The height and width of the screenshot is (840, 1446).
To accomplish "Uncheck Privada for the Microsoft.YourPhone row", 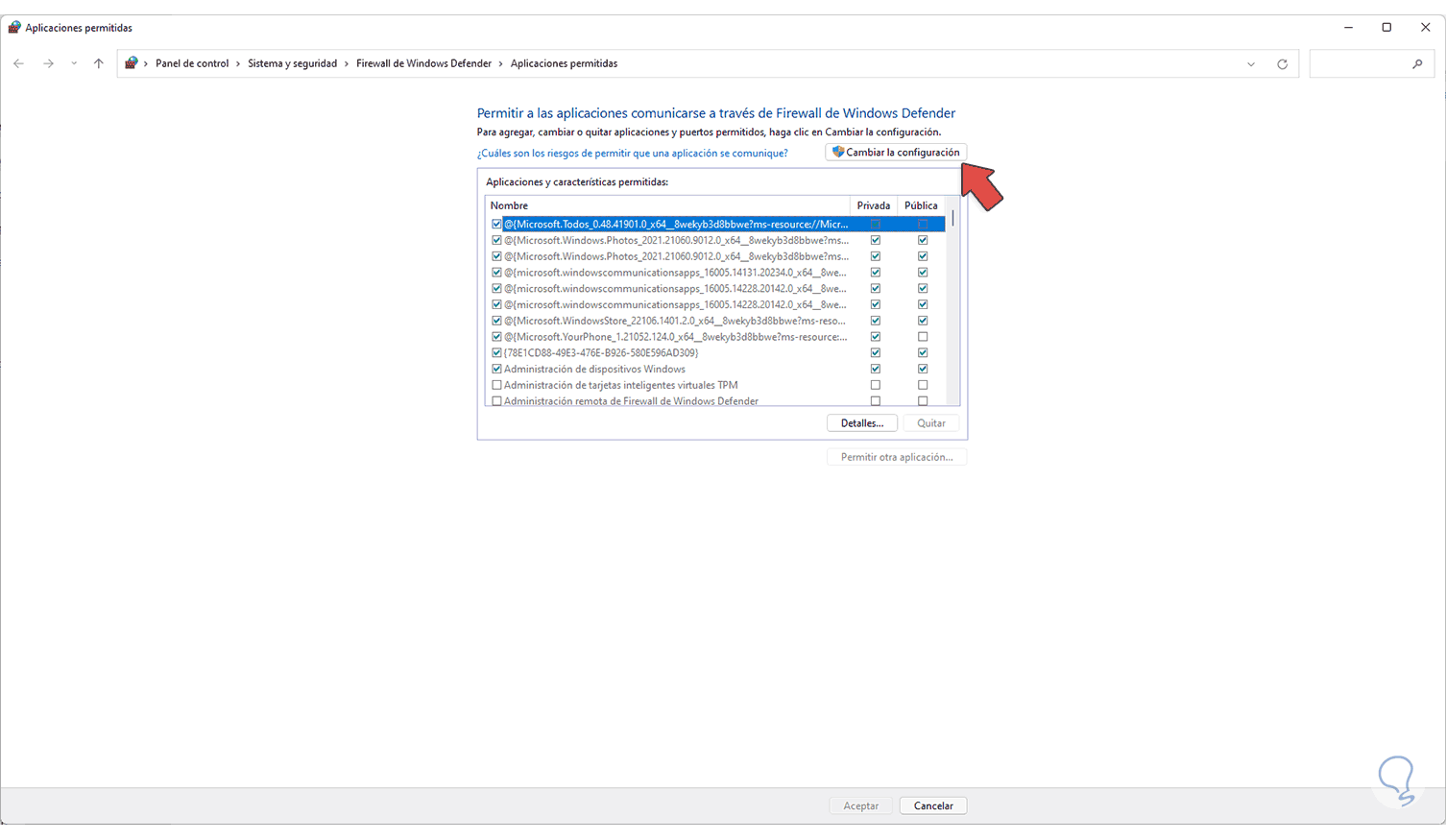I will tap(875, 337).
